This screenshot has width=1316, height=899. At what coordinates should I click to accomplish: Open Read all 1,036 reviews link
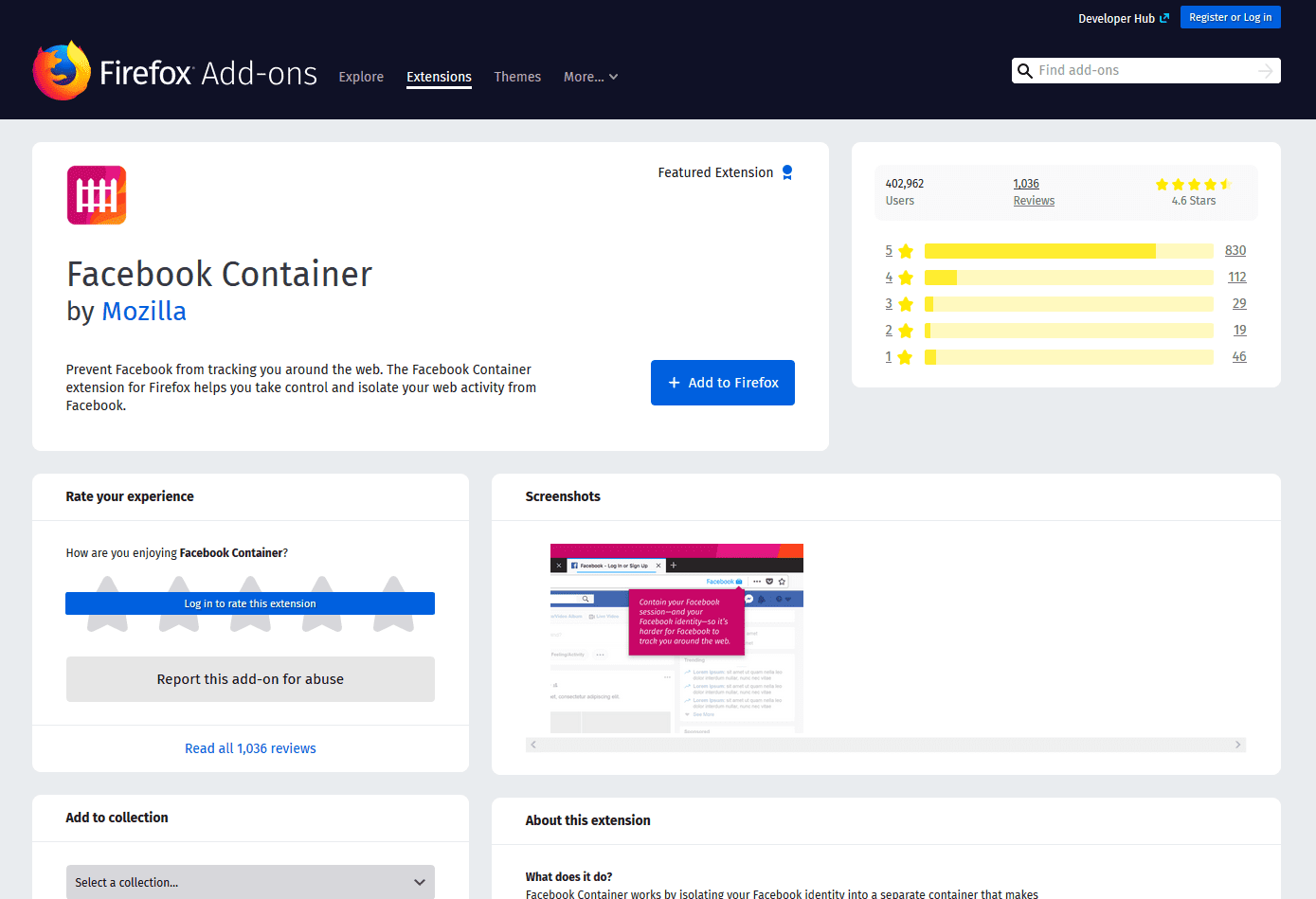(x=250, y=748)
